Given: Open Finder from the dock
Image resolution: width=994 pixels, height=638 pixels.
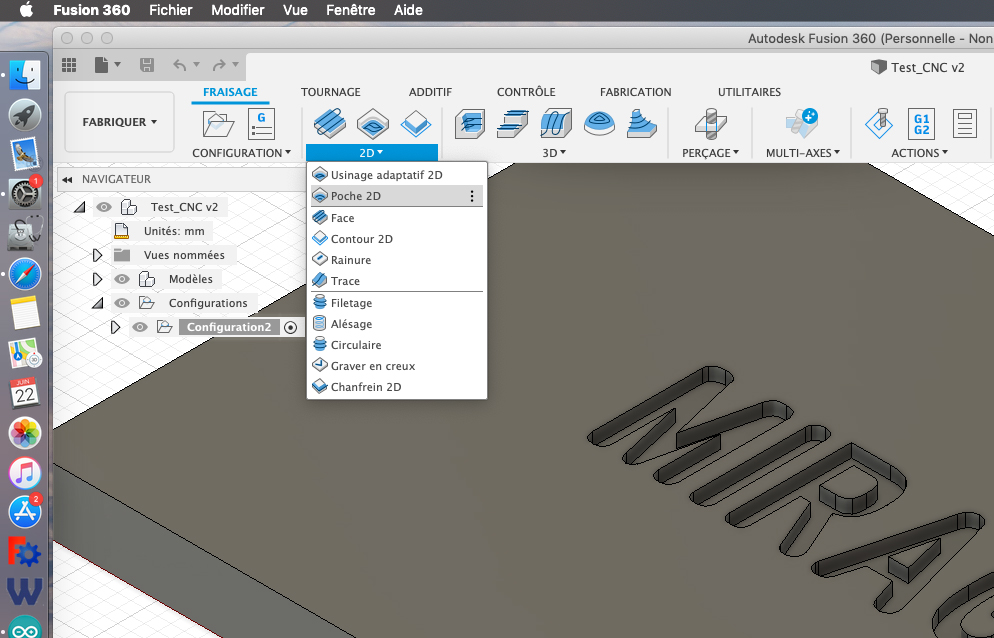Looking at the screenshot, I should click(25, 75).
